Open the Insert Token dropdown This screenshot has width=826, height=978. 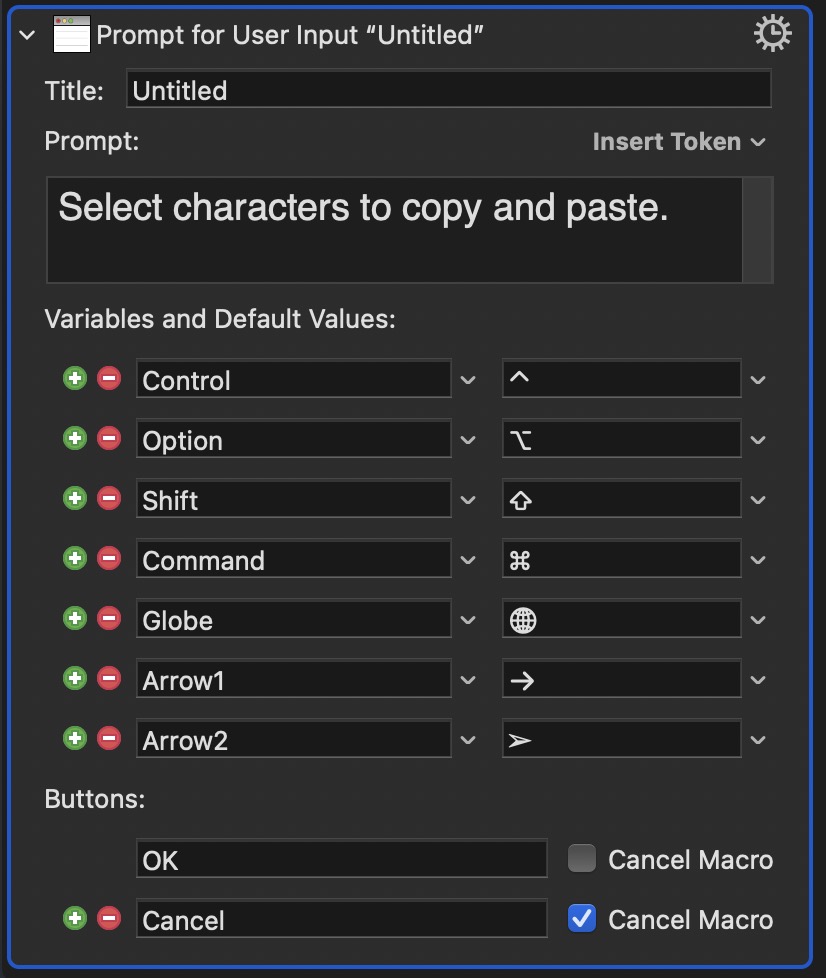pos(679,142)
